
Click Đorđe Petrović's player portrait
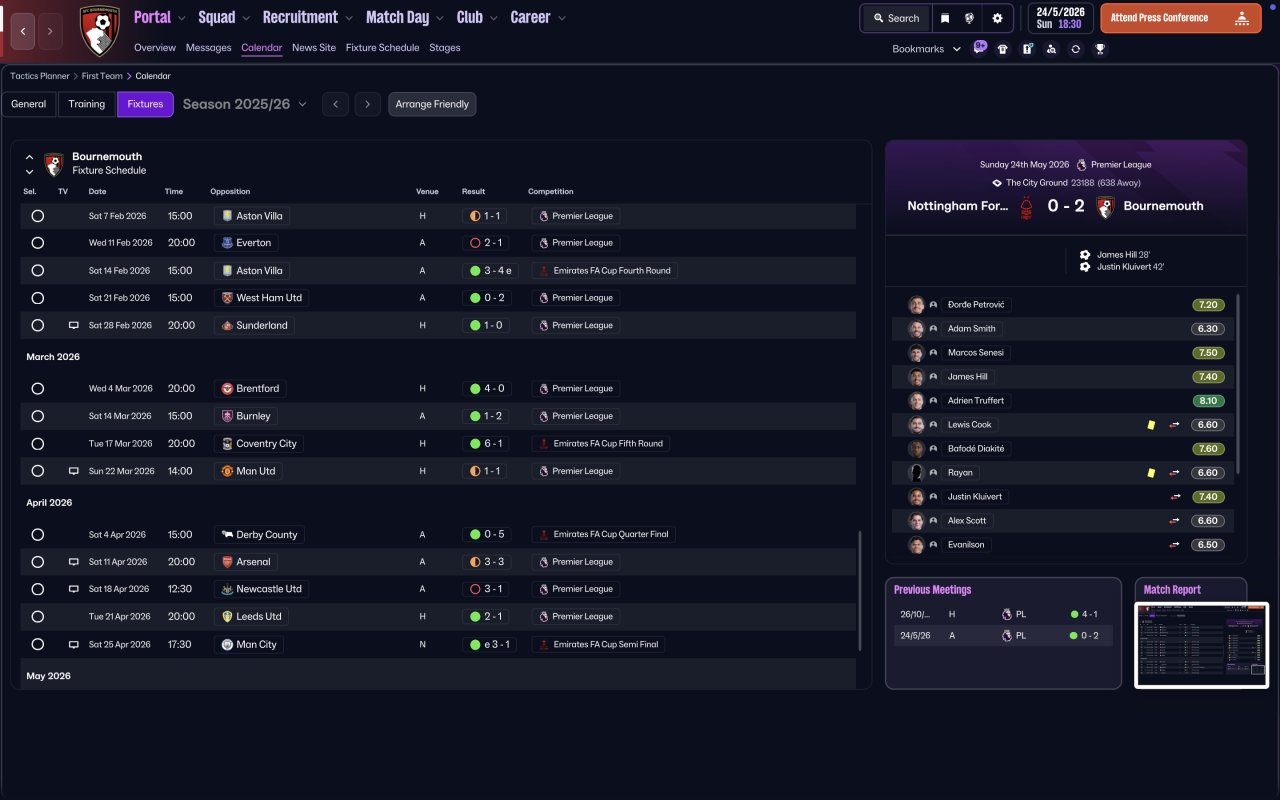(x=916, y=305)
